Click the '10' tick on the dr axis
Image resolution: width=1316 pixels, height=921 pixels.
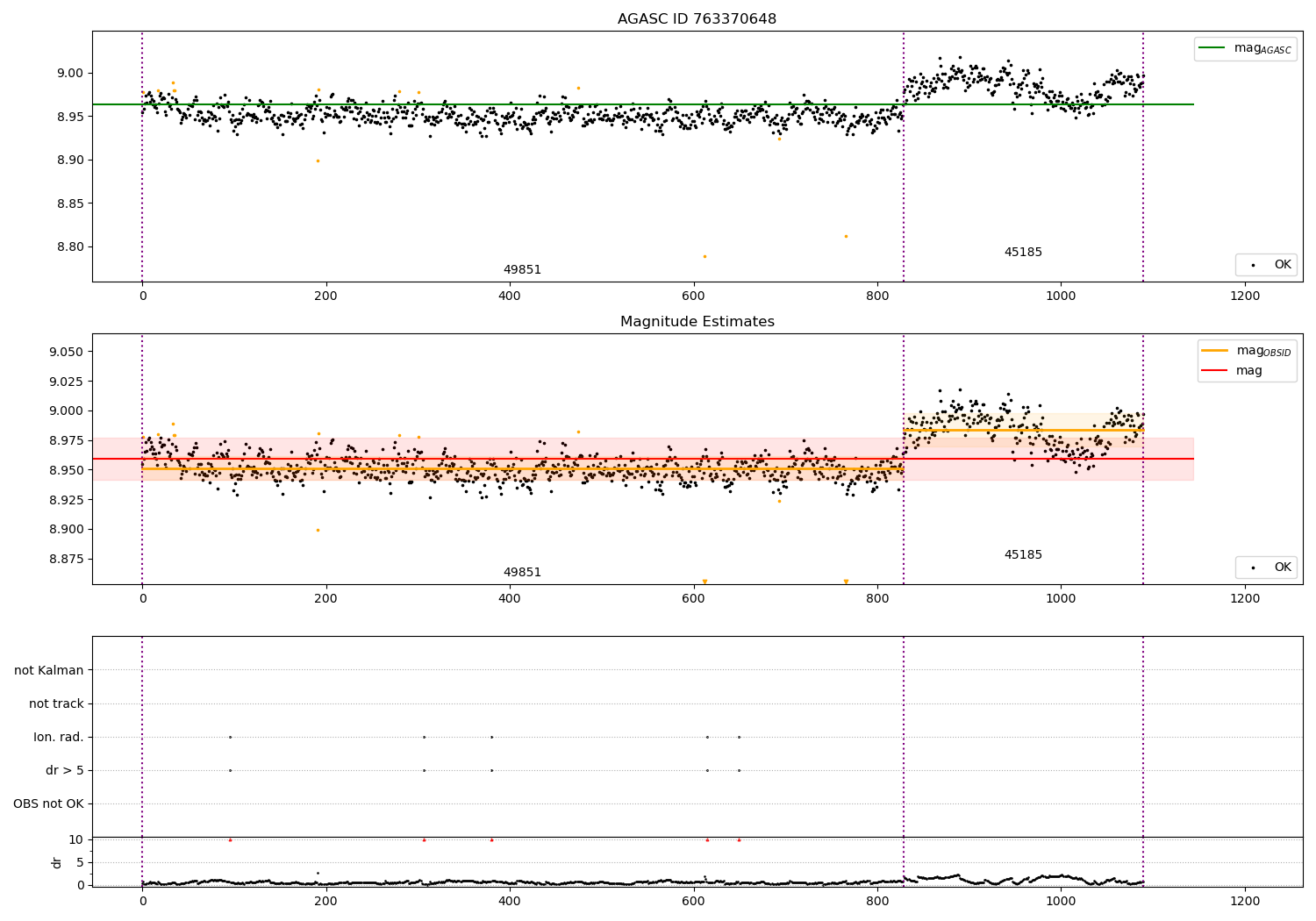pyautogui.click(x=76, y=840)
